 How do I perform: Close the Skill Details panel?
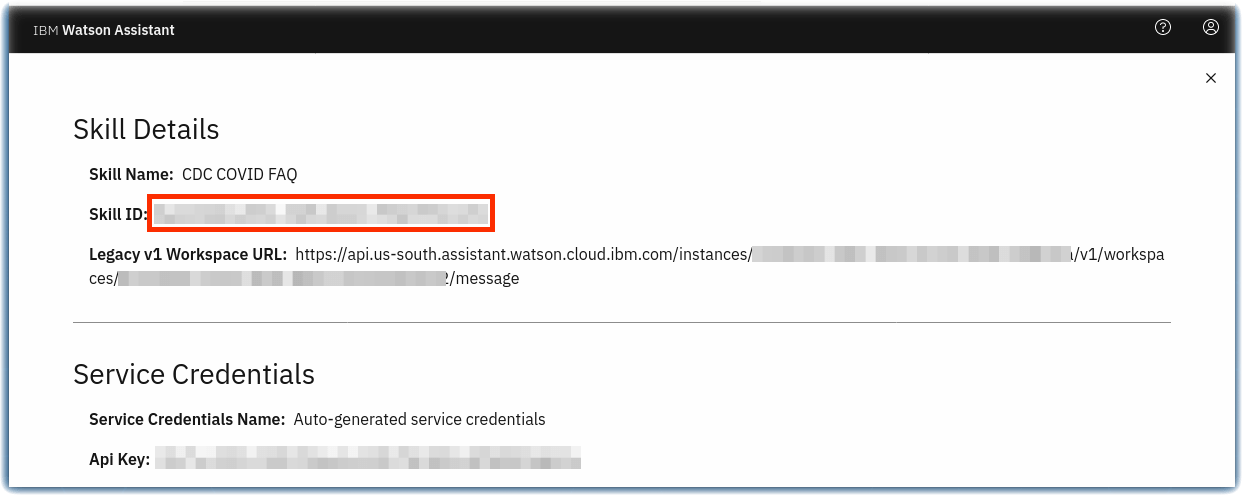point(1211,78)
